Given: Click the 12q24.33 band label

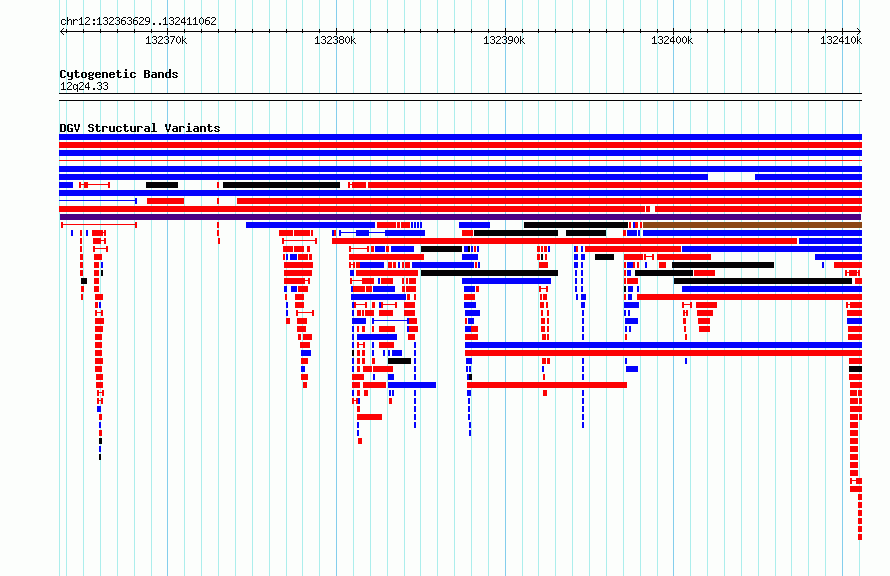Looking at the screenshot, I should (x=84, y=87).
